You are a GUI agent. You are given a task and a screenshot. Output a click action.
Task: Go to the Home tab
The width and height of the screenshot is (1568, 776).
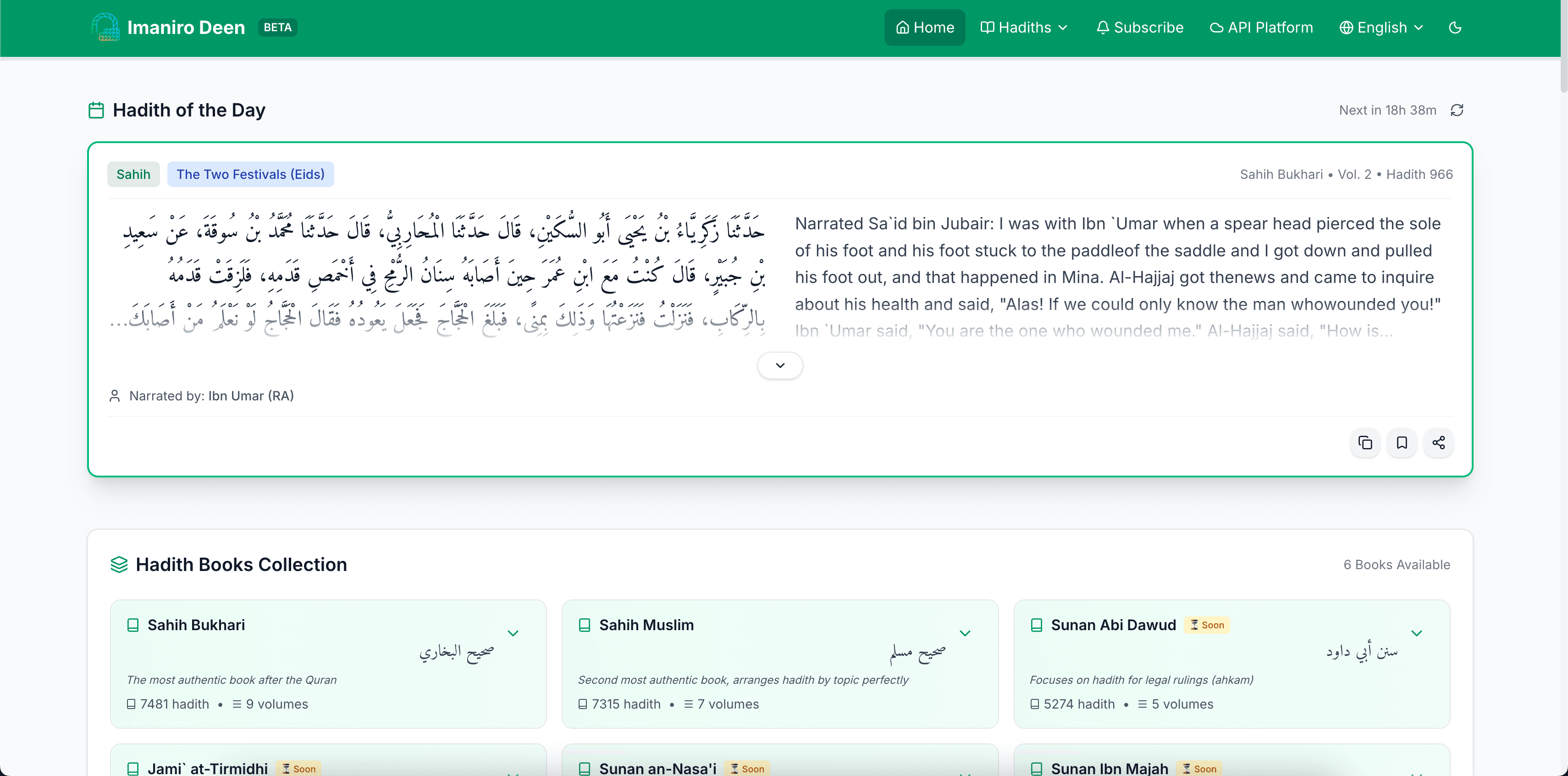pos(925,28)
